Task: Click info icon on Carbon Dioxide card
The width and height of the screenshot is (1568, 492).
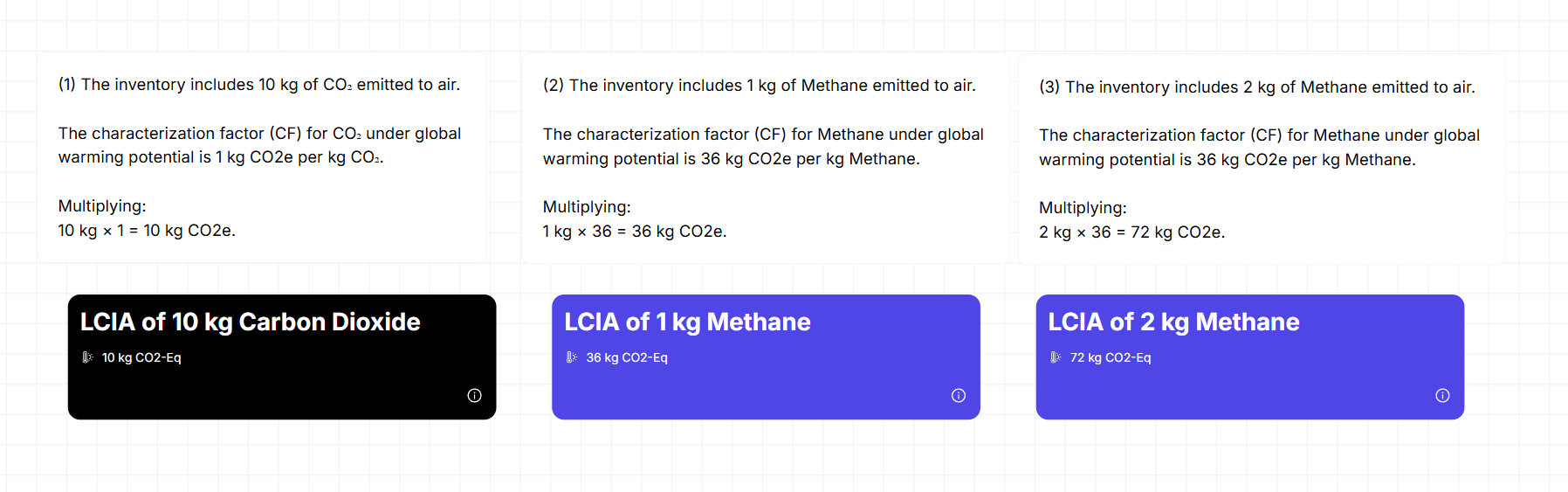Action: click(x=474, y=396)
